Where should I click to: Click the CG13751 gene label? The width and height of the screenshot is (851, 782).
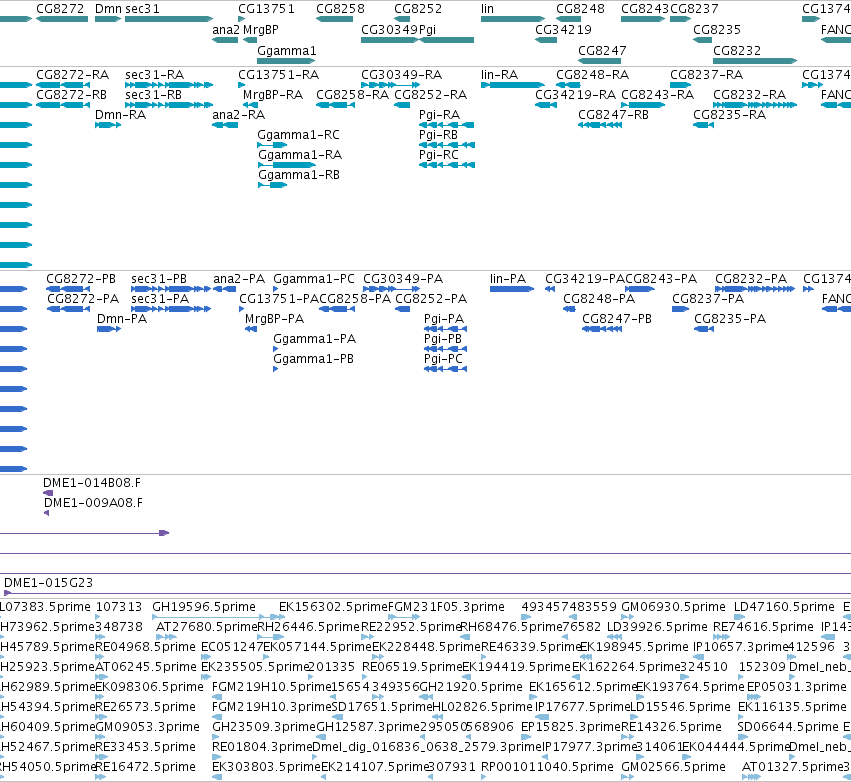[266, 9]
